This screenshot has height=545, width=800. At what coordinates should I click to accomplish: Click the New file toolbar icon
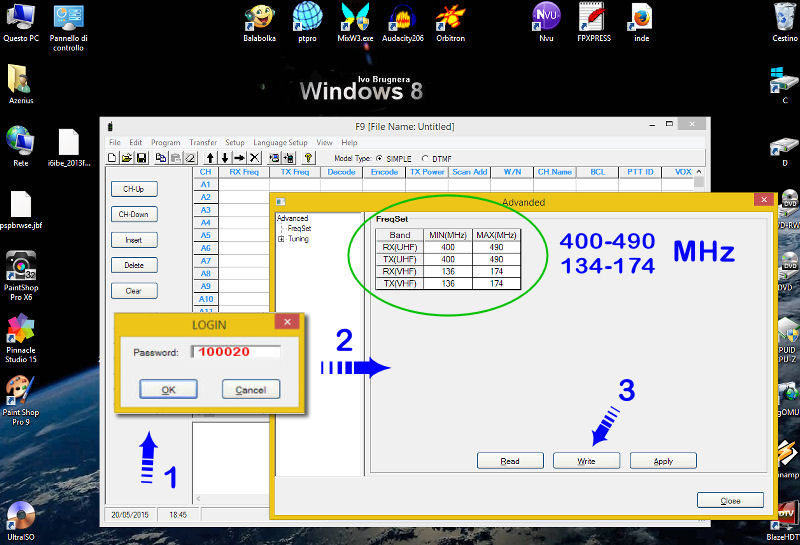coord(112,158)
